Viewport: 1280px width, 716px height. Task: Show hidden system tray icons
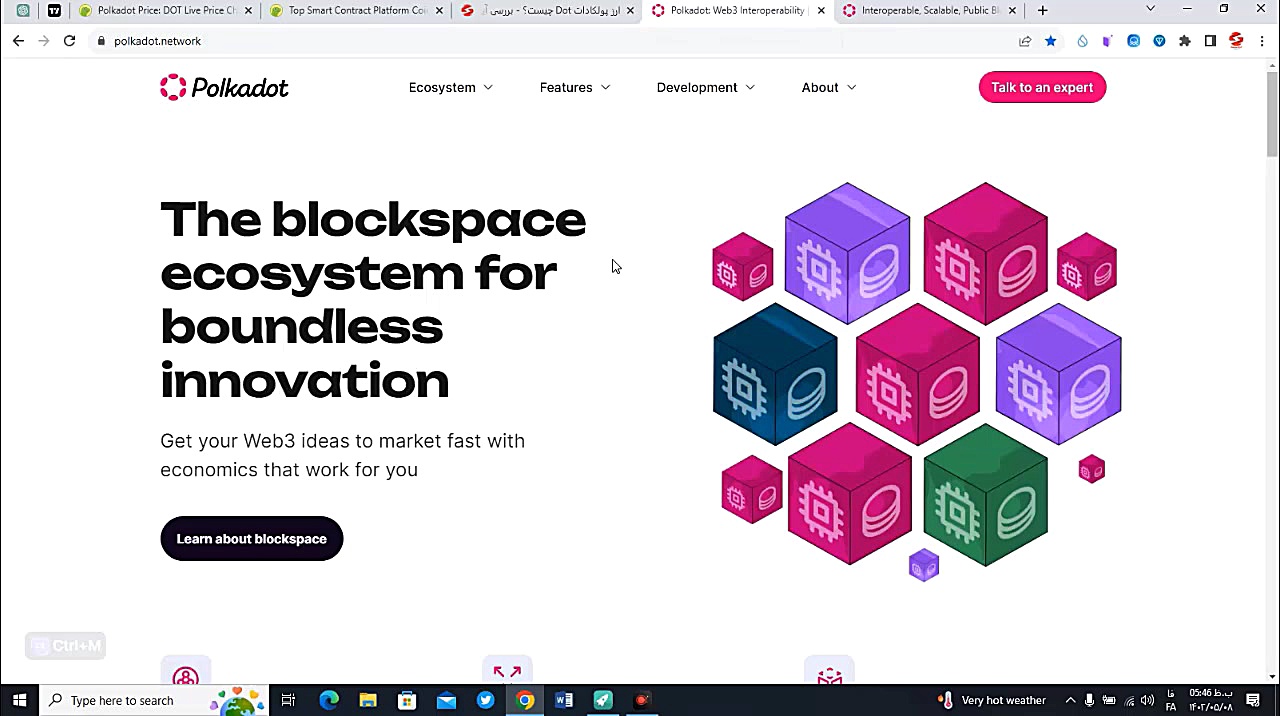pos(1070,700)
